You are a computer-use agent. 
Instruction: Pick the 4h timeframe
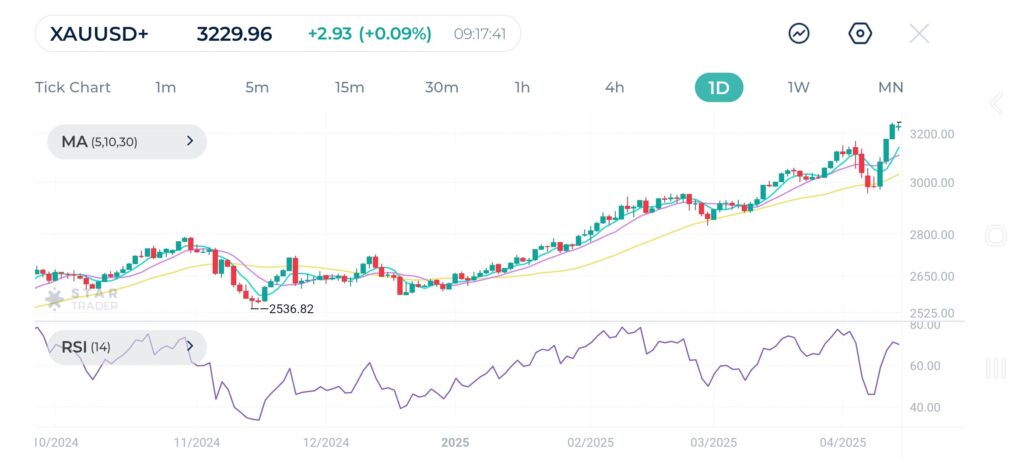coord(614,88)
